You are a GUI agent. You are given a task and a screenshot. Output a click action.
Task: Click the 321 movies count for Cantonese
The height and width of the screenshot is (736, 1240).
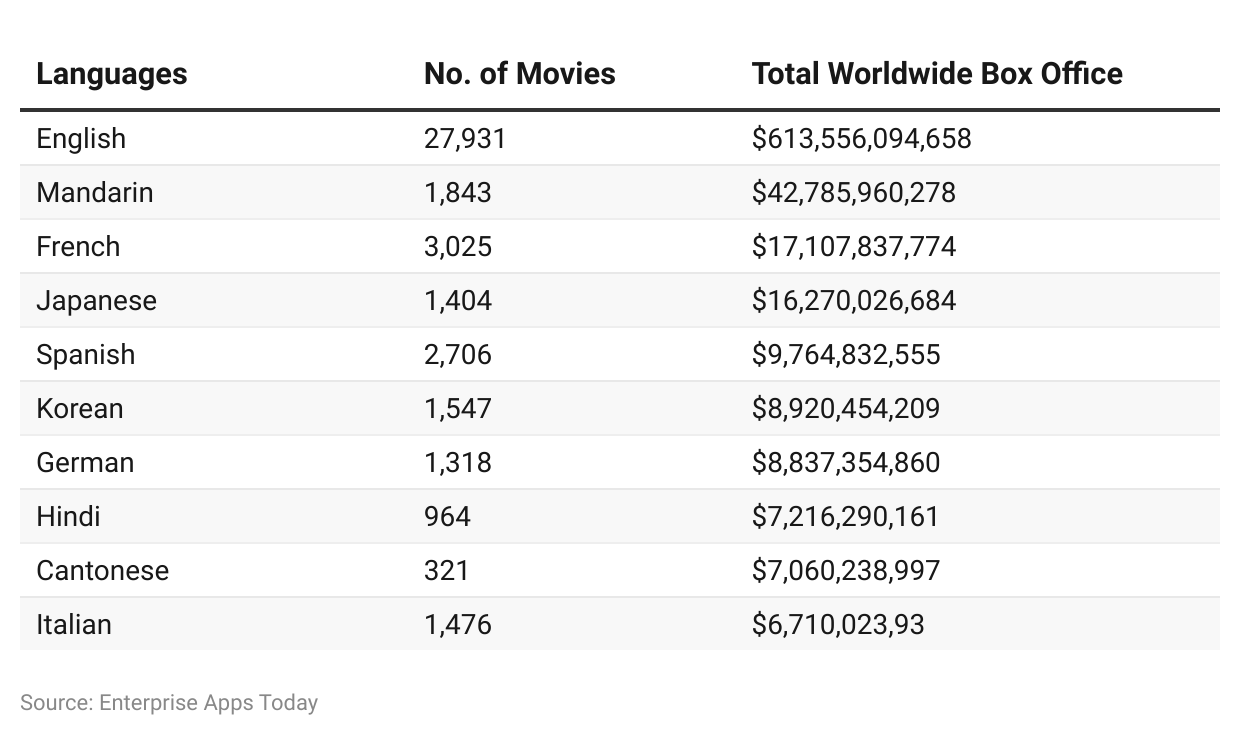point(446,570)
